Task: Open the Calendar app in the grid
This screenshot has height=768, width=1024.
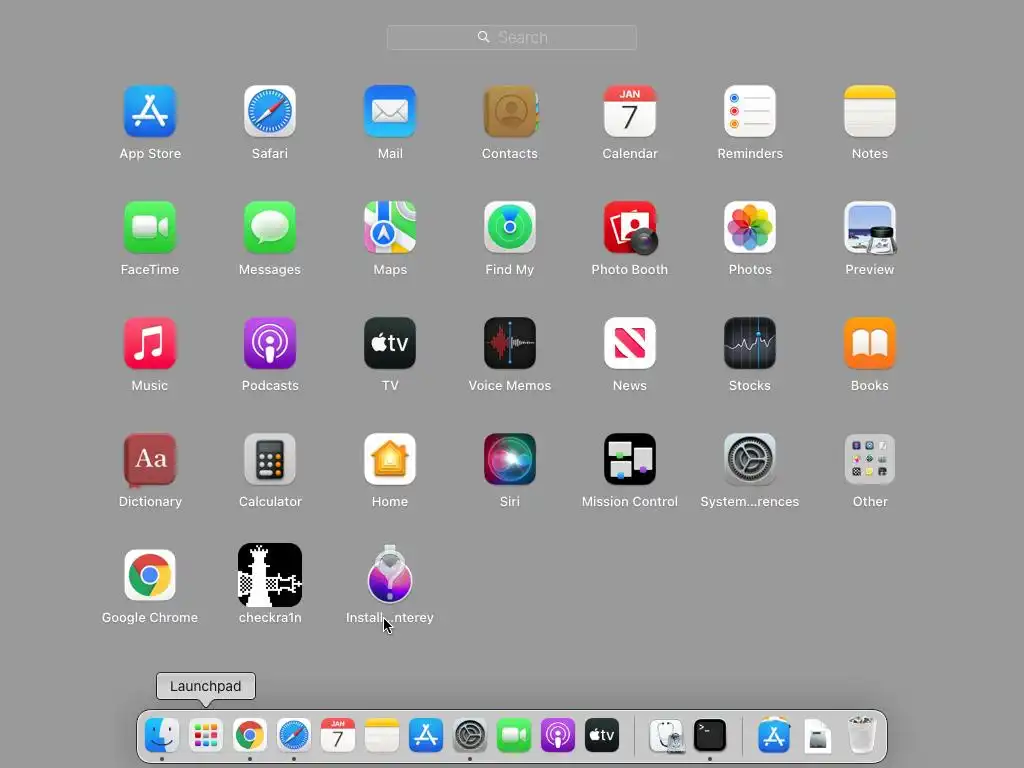Action: pos(630,111)
